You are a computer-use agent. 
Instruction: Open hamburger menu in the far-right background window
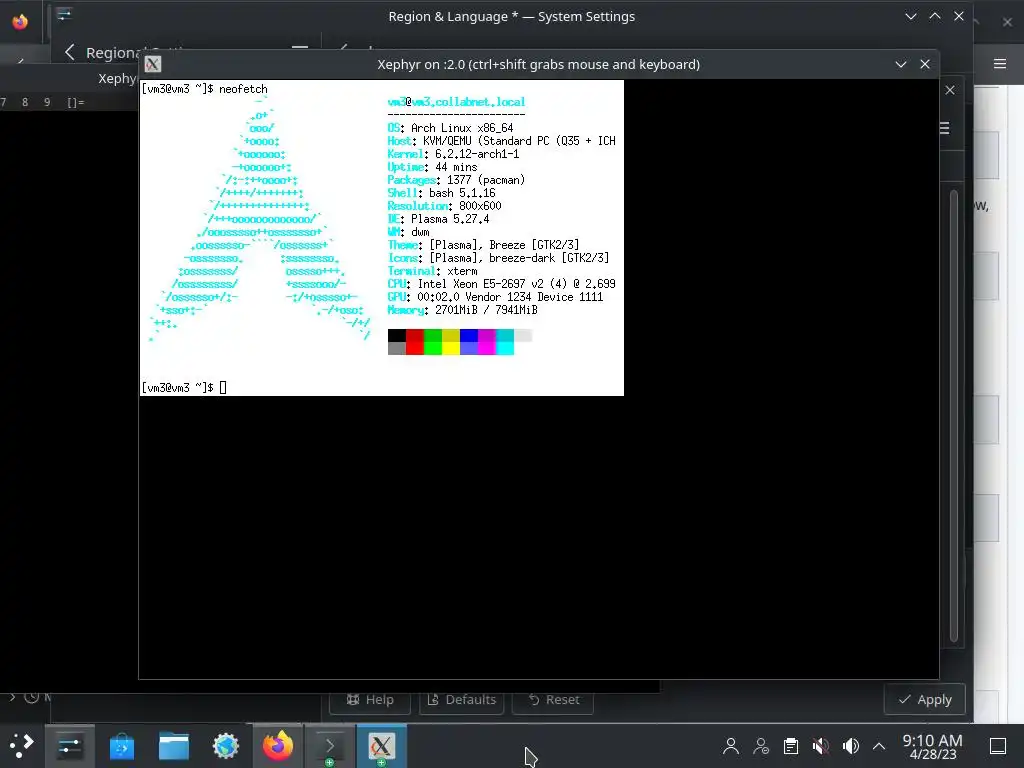click(x=1000, y=63)
